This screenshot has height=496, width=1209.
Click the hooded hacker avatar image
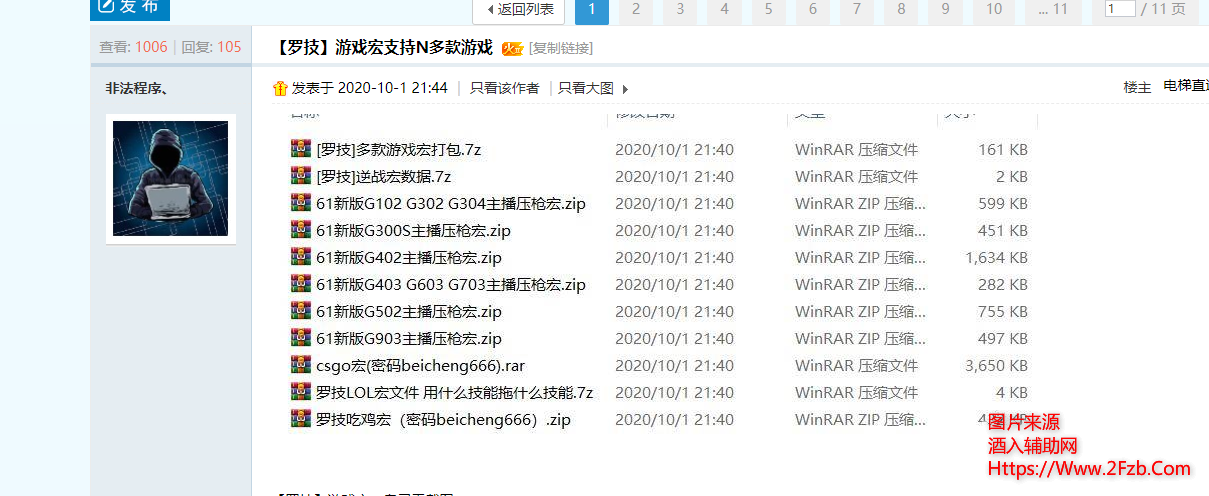(171, 179)
